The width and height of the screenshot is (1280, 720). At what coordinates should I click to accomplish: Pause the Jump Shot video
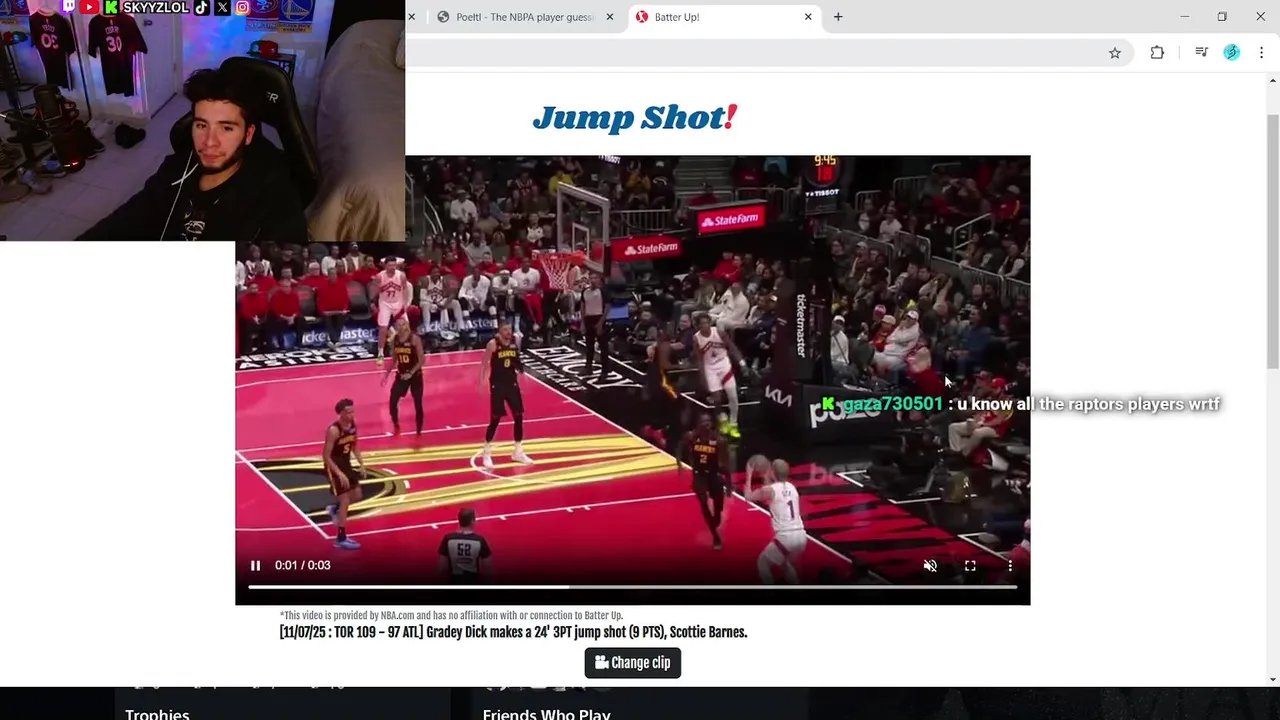pyautogui.click(x=255, y=566)
